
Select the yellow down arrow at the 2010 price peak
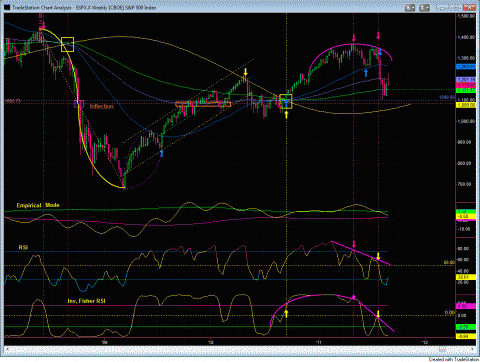[245, 71]
